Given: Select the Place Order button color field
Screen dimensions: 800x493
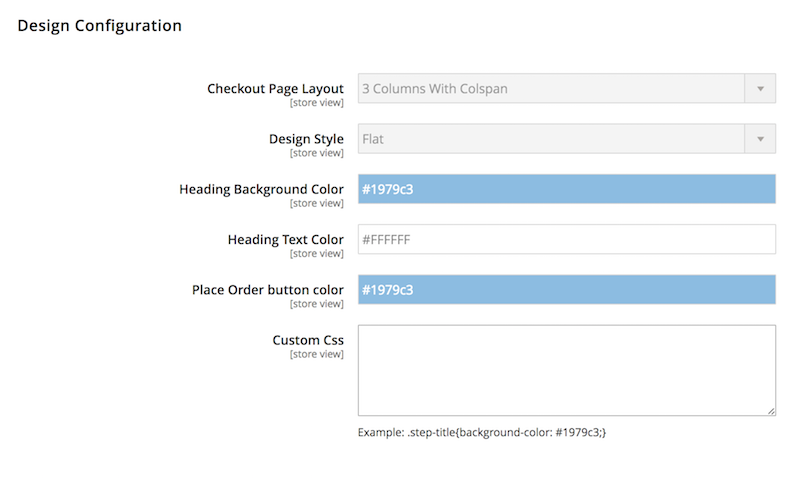Looking at the screenshot, I should 567,289.
